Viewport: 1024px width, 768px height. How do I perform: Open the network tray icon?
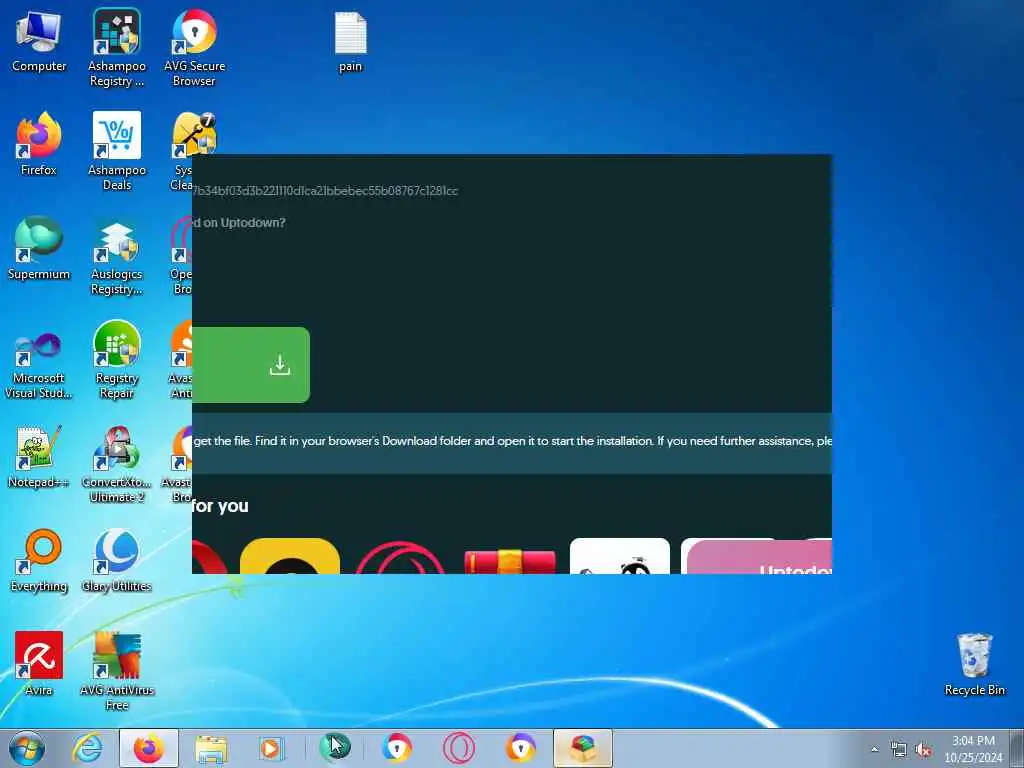[899, 750]
